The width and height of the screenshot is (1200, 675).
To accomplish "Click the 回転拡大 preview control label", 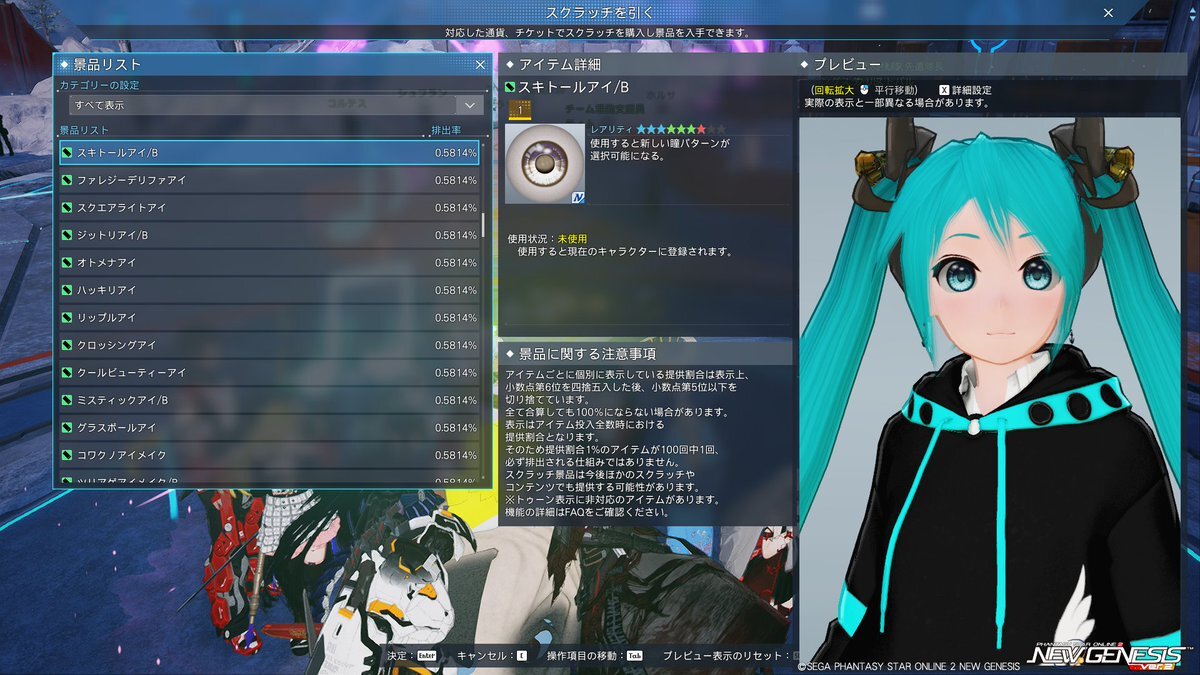I will click(833, 90).
